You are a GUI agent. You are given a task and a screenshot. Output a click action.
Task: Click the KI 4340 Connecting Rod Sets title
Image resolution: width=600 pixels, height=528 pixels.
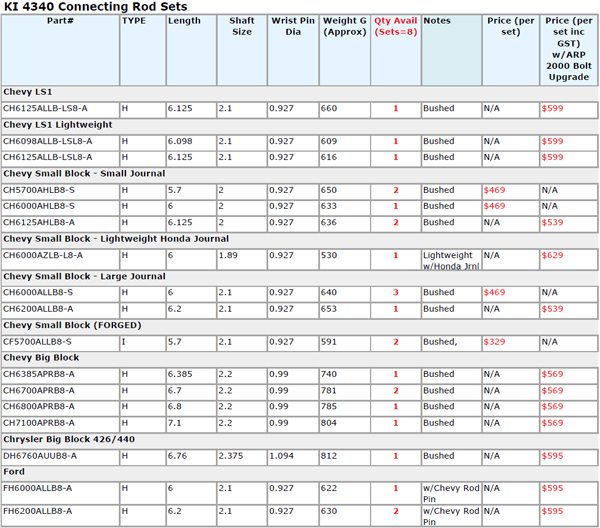pos(96,7)
